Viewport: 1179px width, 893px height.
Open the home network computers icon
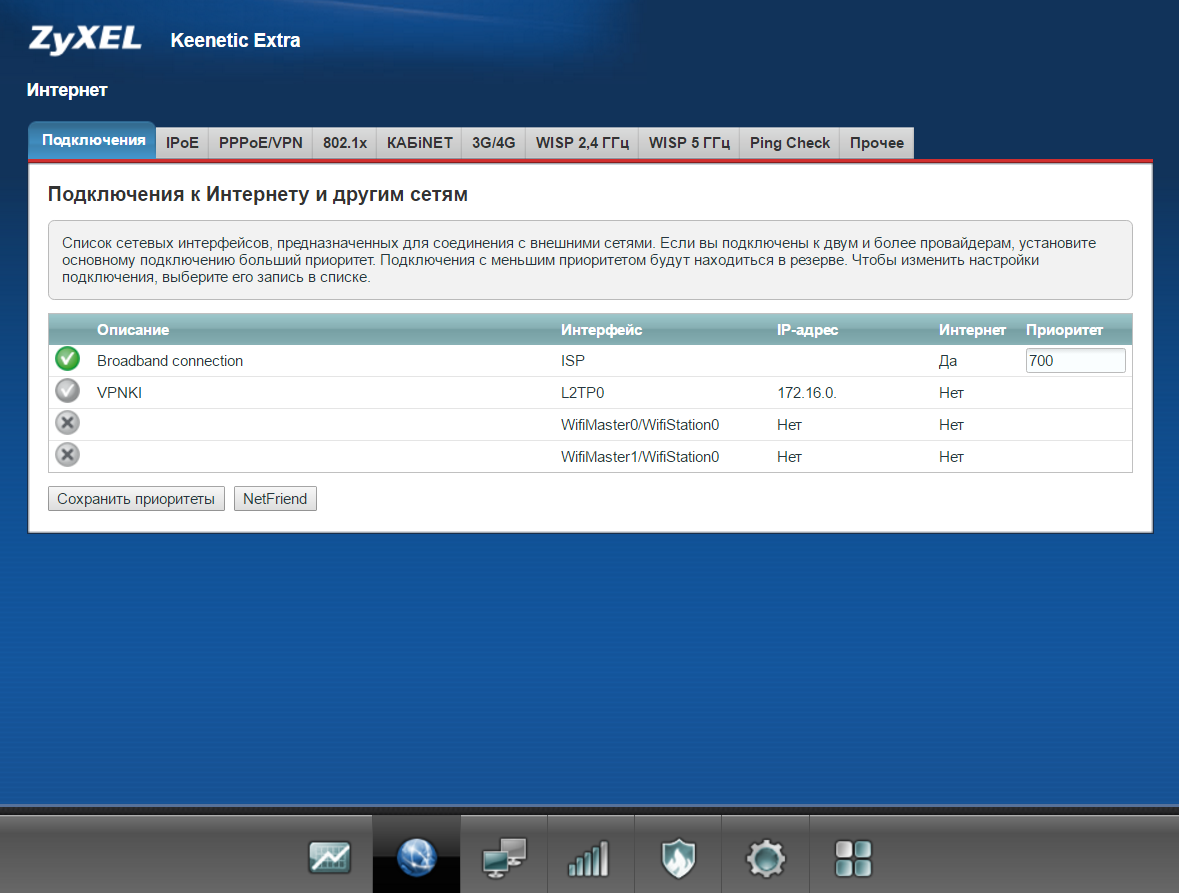pos(504,857)
